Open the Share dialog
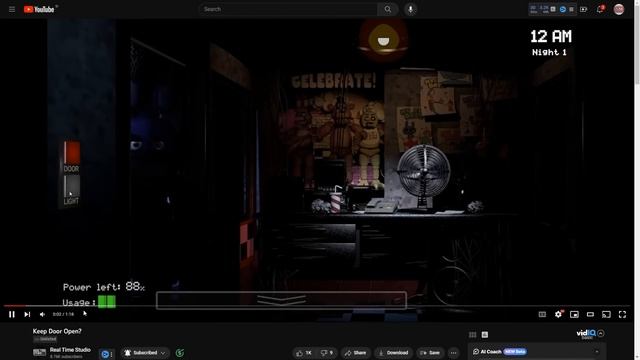The image size is (640, 360). pos(355,353)
